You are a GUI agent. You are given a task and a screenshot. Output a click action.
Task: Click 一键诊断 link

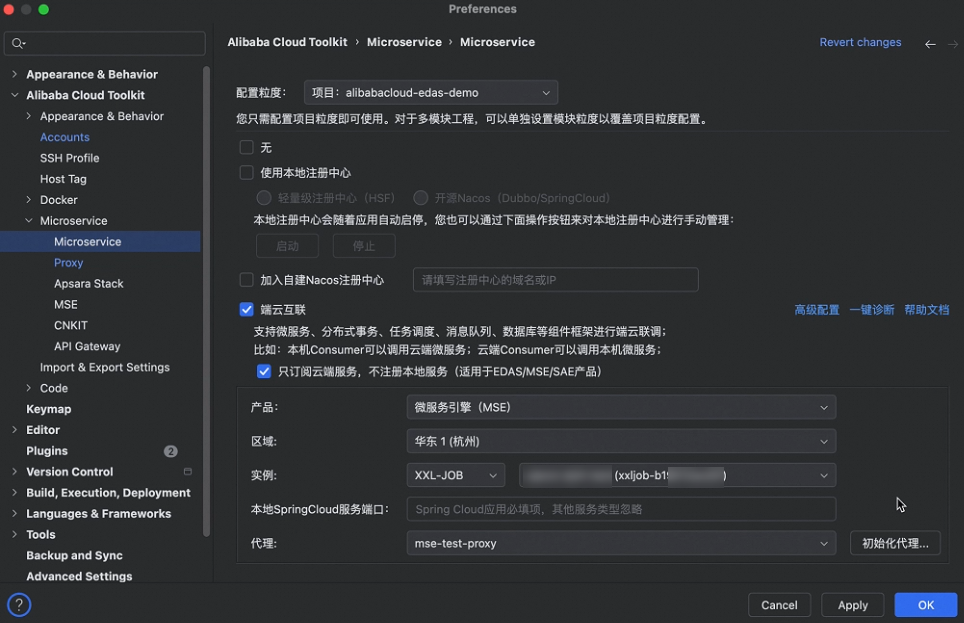[872, 309]
